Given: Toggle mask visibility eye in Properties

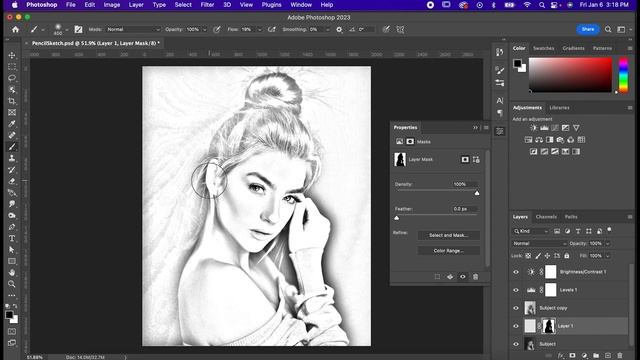Looking at the screenshot, I should [x=462, y=277].
